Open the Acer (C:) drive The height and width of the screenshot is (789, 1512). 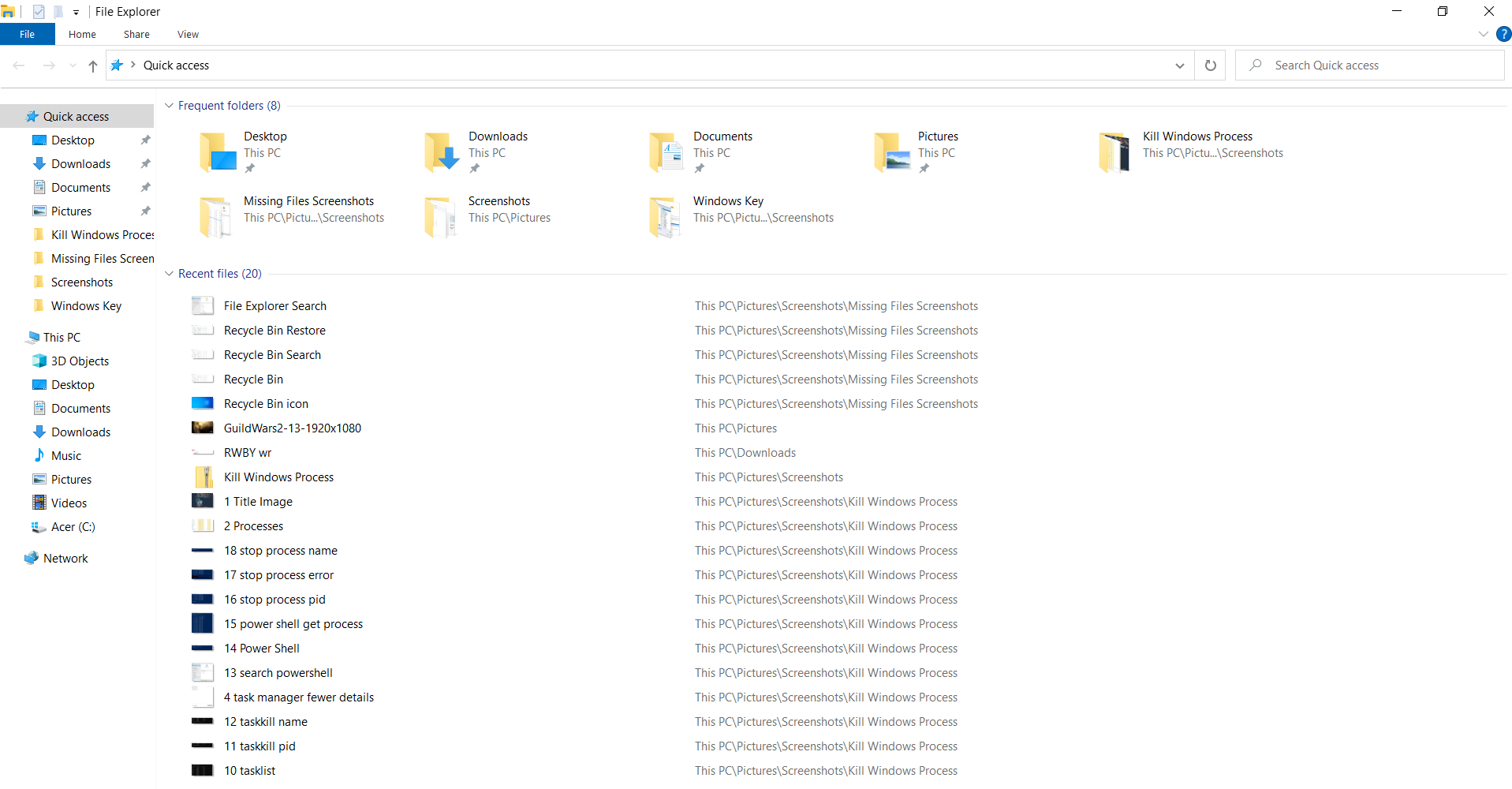(x=71, y=526)
